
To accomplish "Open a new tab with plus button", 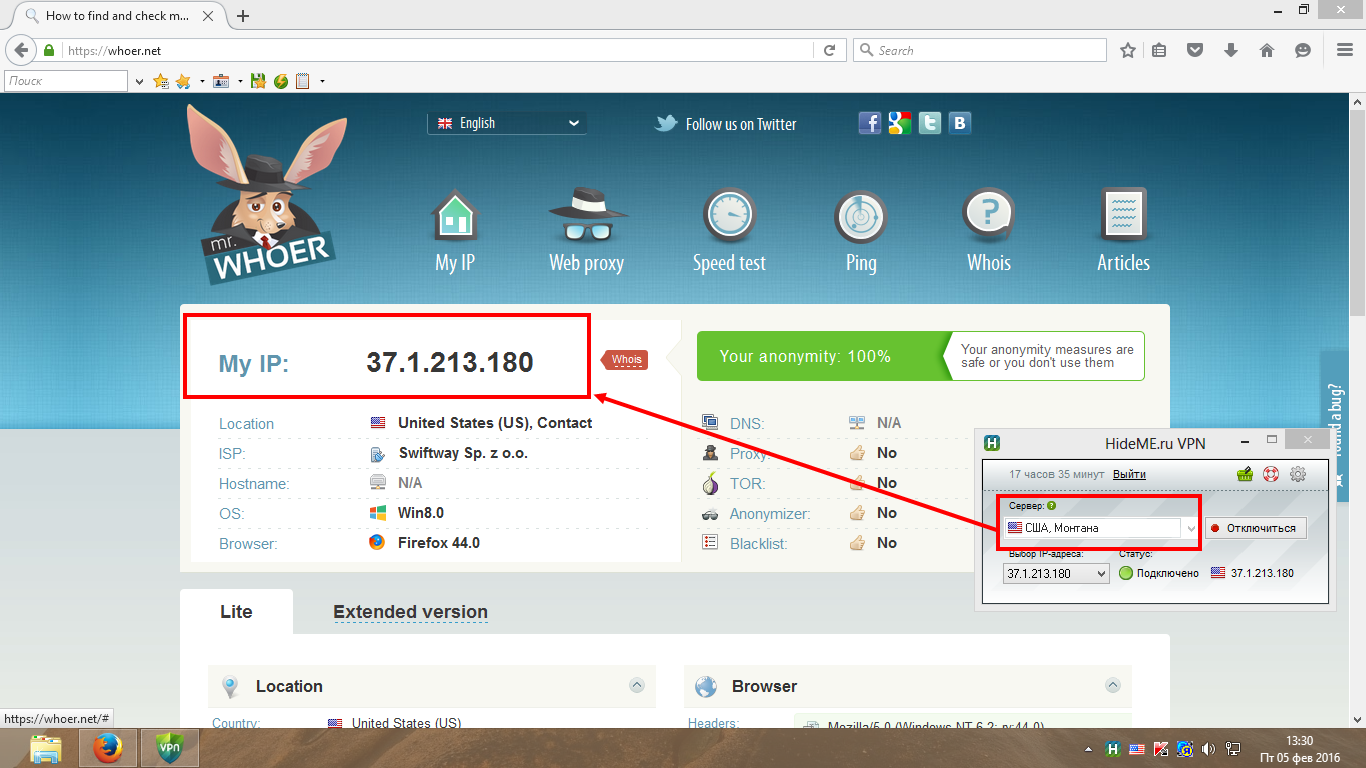I will pos(243,16).
